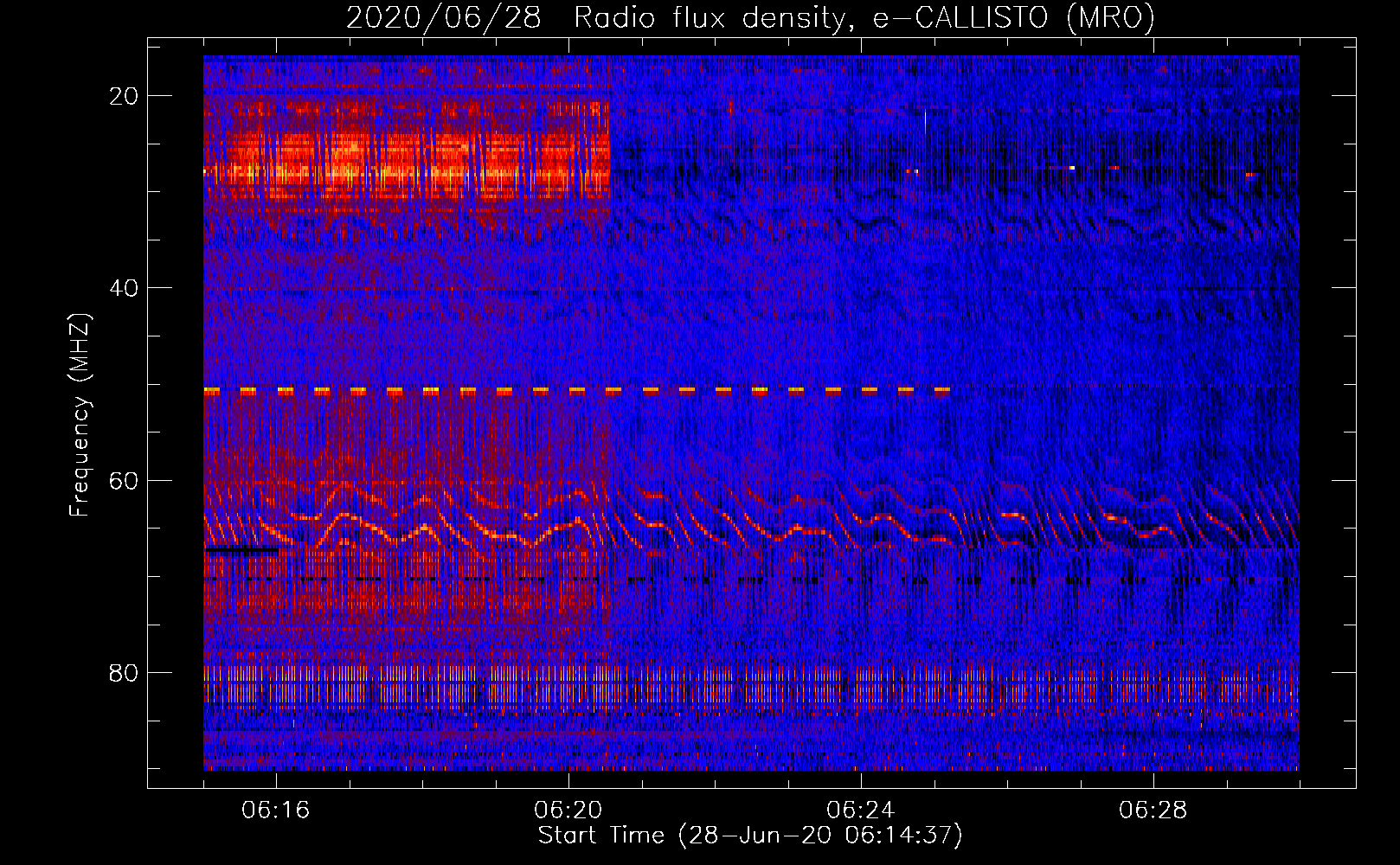This screenshot has width=1400, height=865.
Task: Click the 06:28 time tick label
Action: (1153, 811)
